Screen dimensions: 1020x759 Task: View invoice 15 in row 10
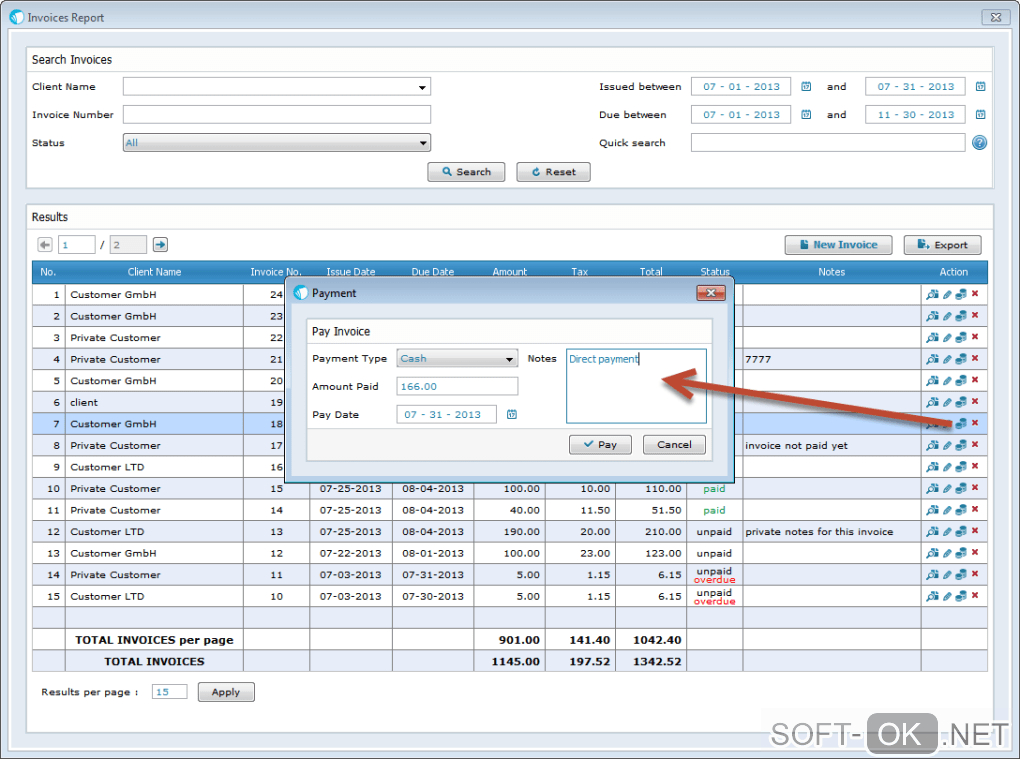coord(932,488)
